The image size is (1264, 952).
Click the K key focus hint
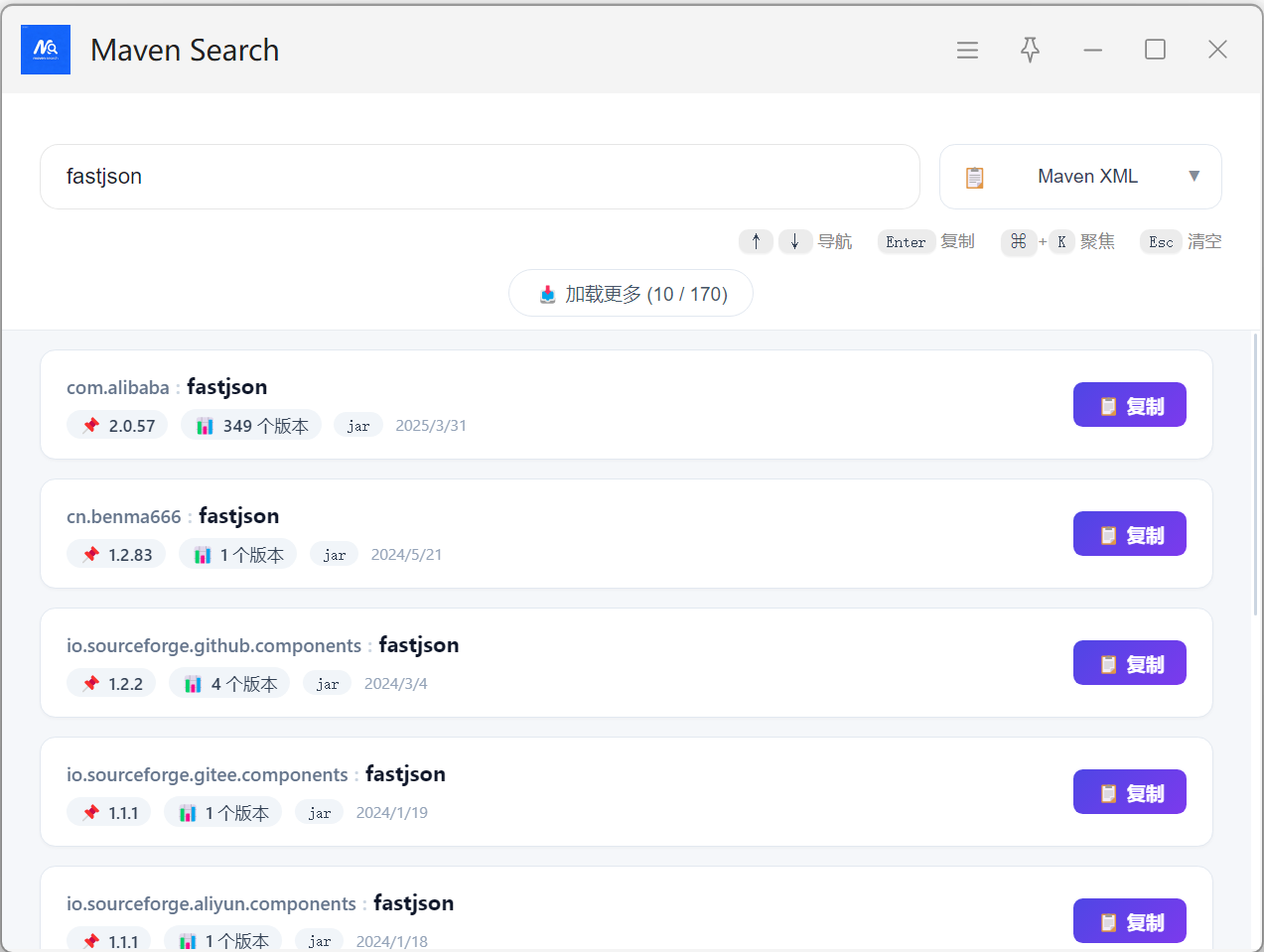1061,241
